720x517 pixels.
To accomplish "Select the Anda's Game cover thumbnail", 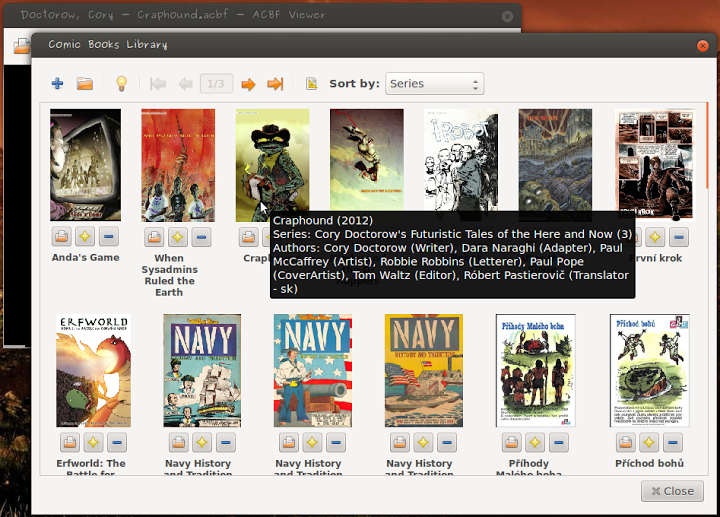I will 85,165.
